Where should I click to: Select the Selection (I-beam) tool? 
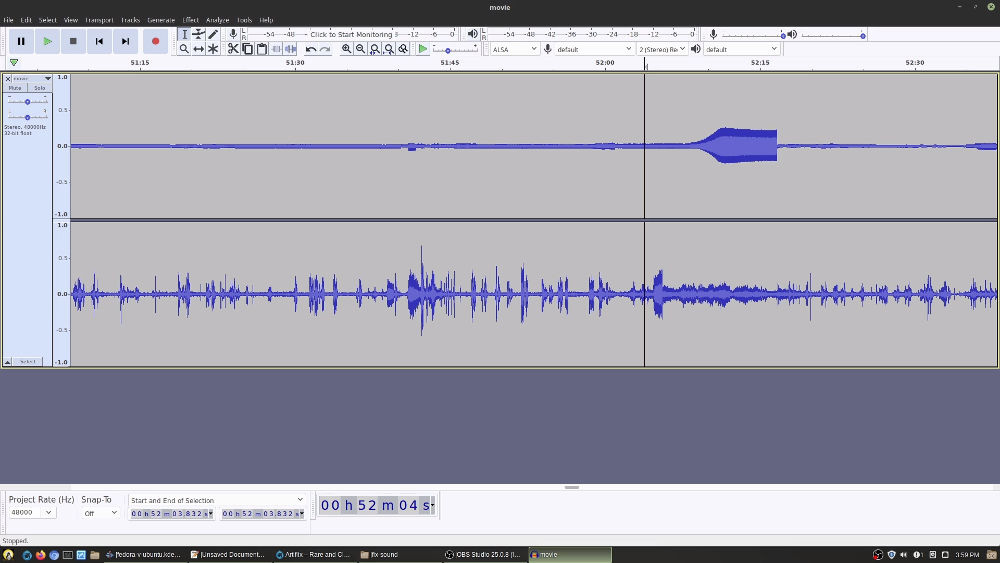[x=184, y=34]
